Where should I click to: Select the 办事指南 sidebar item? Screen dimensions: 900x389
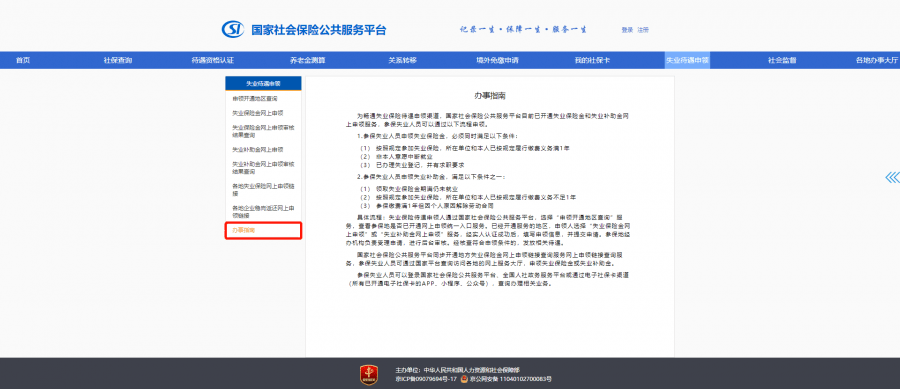click(x=263, y=230)
